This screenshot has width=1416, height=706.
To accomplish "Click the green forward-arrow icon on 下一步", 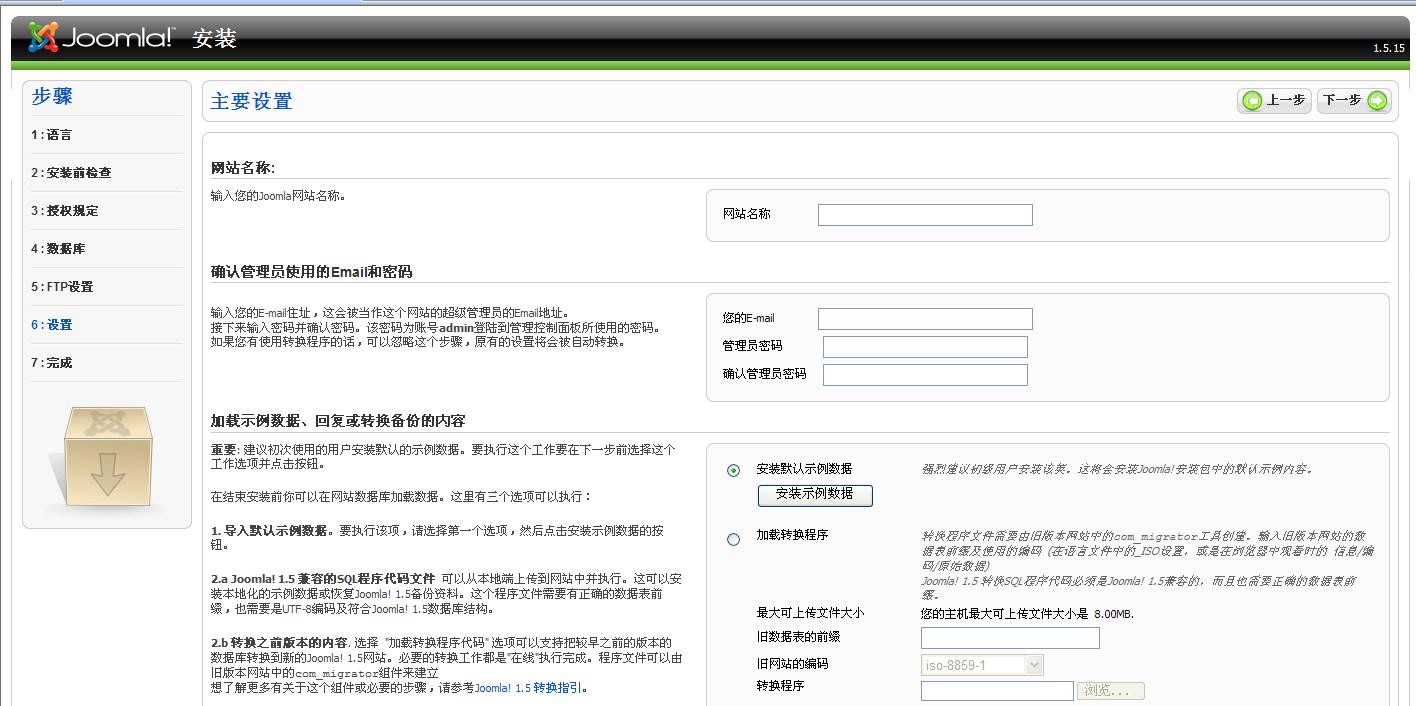I will tap(1377, 100).
